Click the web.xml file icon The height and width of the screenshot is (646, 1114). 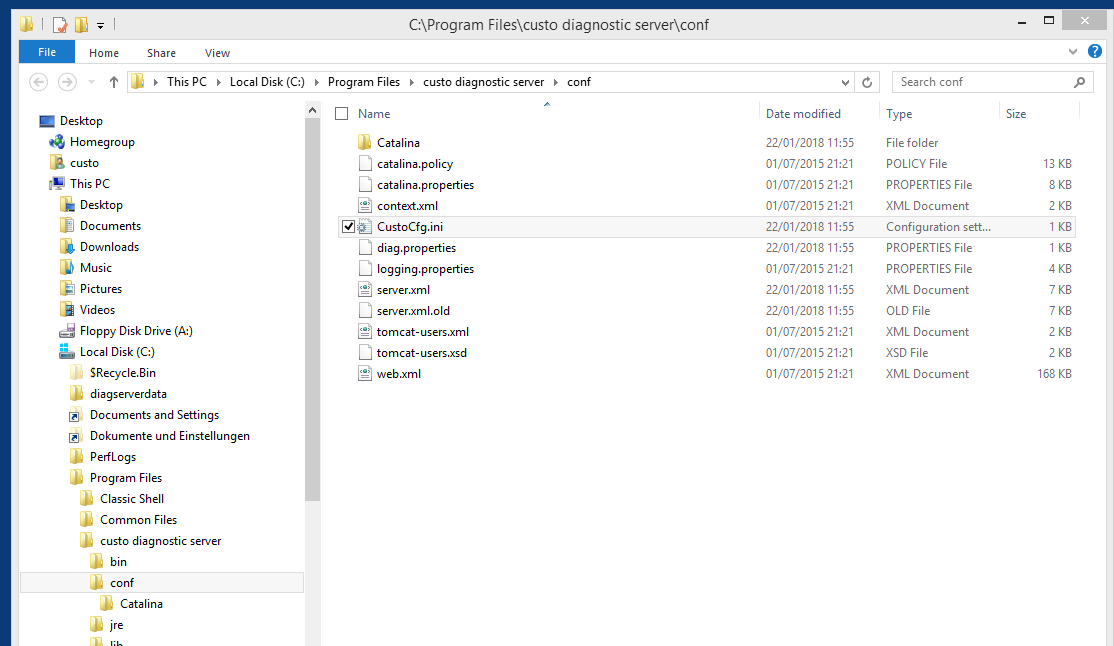coord(364,374)
